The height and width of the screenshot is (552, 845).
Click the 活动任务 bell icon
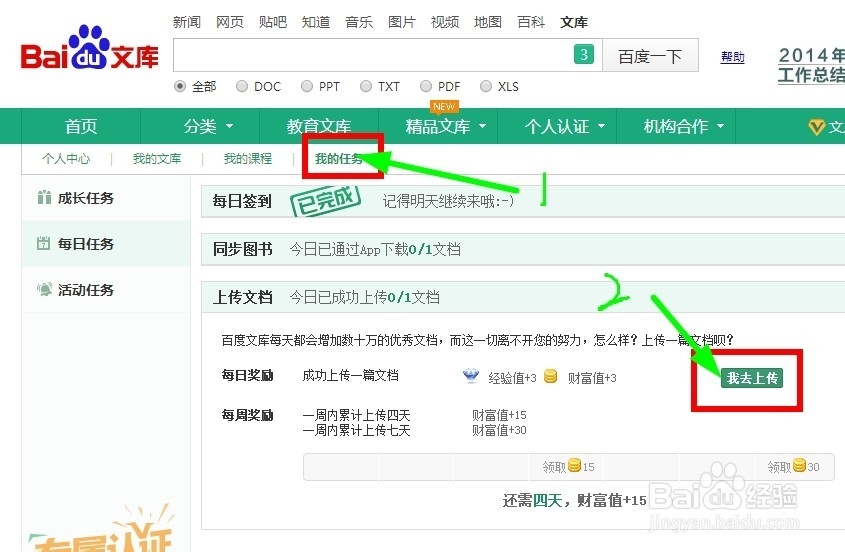tap(44, 289)
